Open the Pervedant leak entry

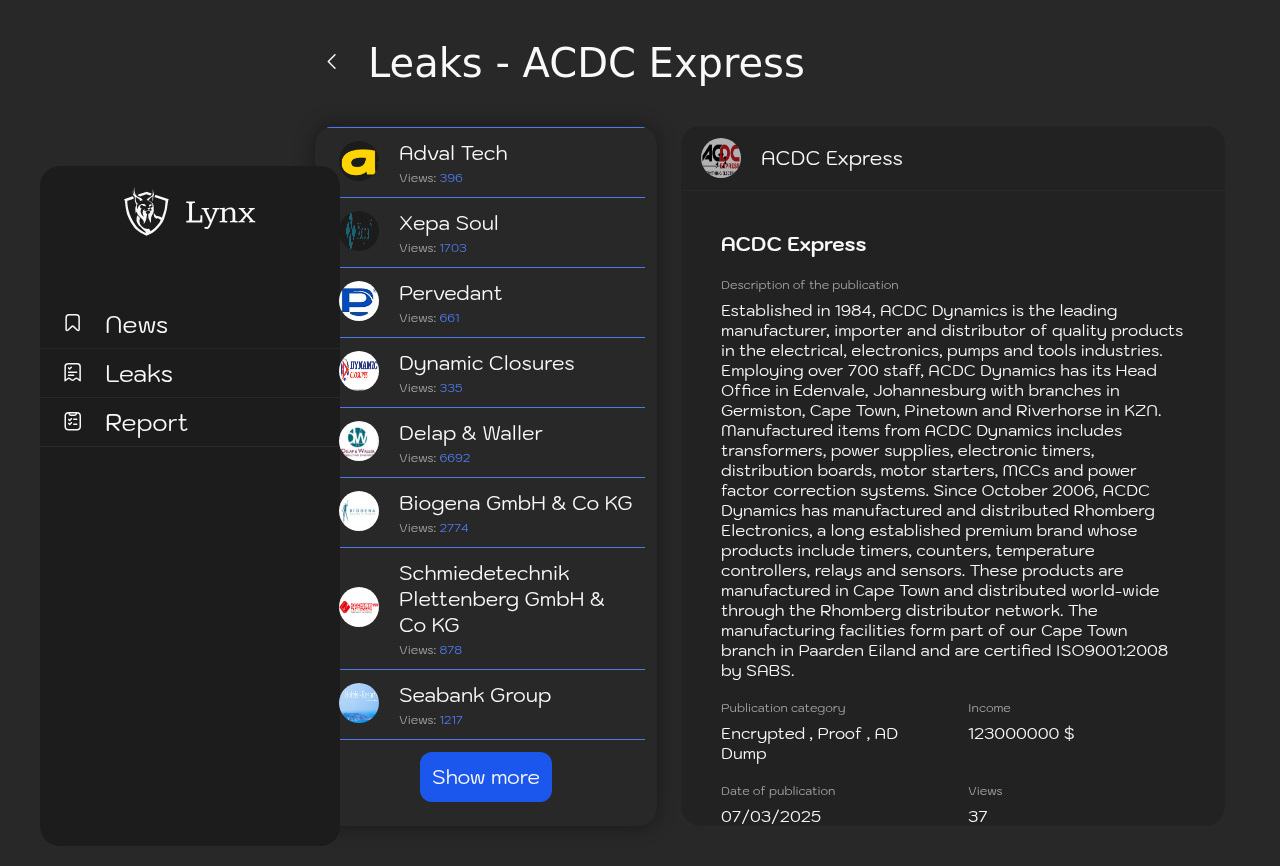[x=486, y=303]
